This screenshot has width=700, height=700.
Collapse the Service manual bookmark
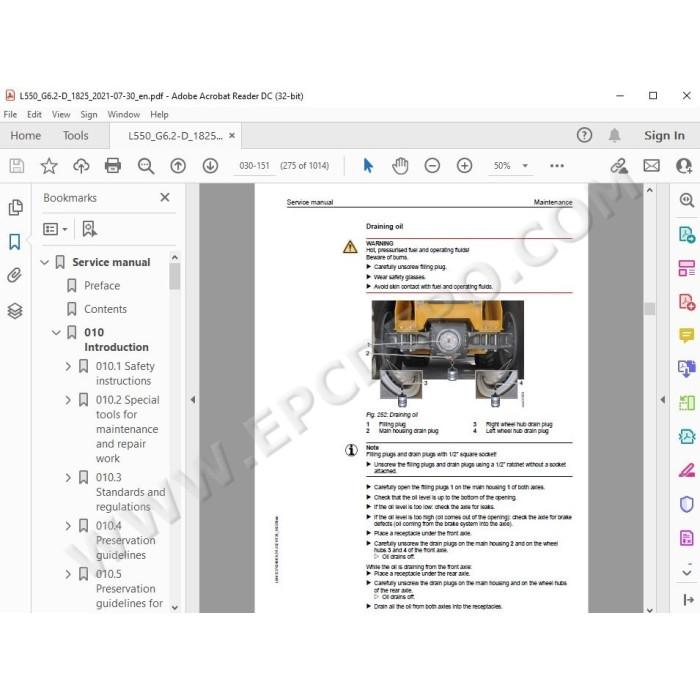point(44,262)
